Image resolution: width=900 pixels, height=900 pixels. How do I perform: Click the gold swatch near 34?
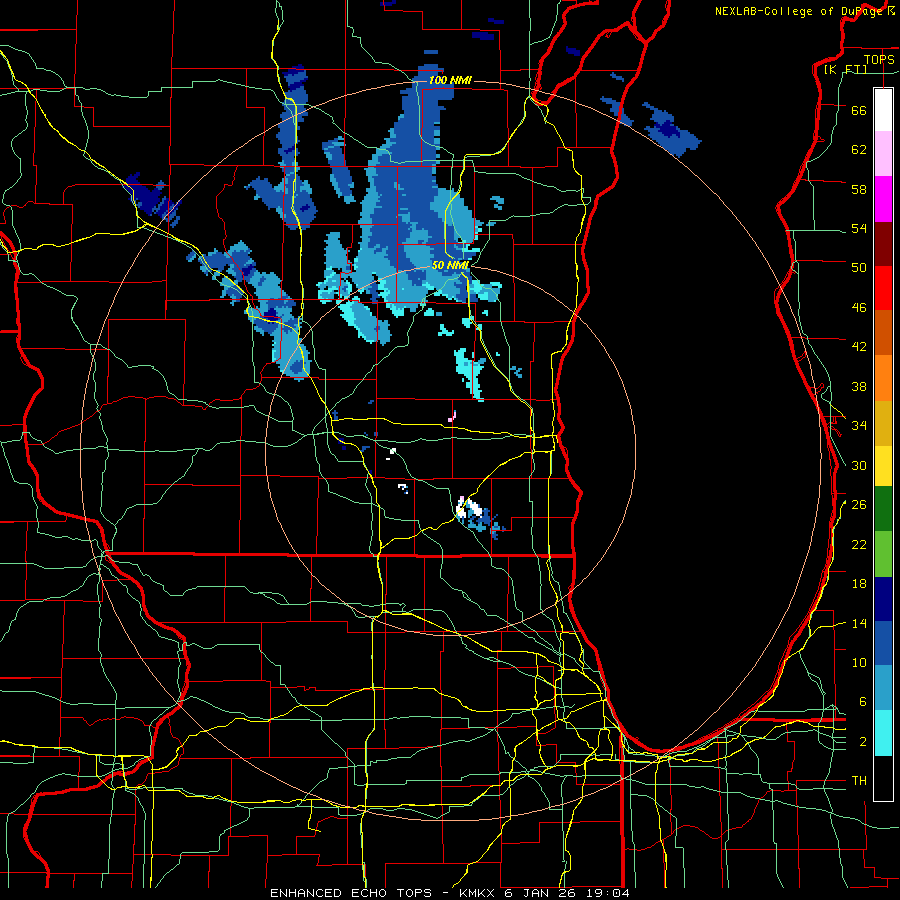[883, 423]
